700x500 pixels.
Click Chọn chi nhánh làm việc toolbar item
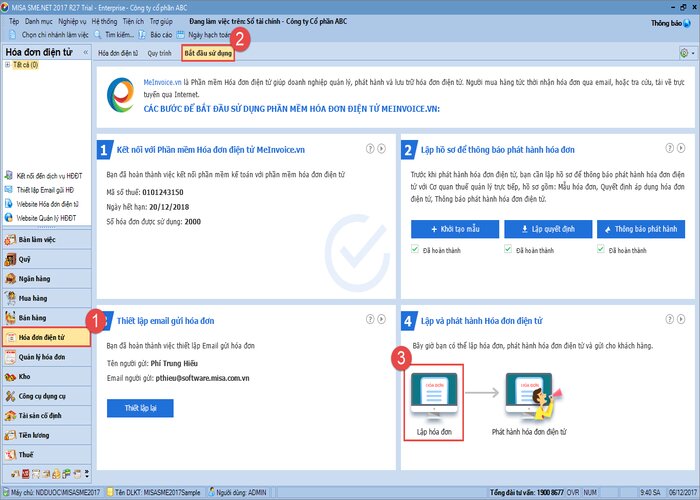[x=49, y=35]
